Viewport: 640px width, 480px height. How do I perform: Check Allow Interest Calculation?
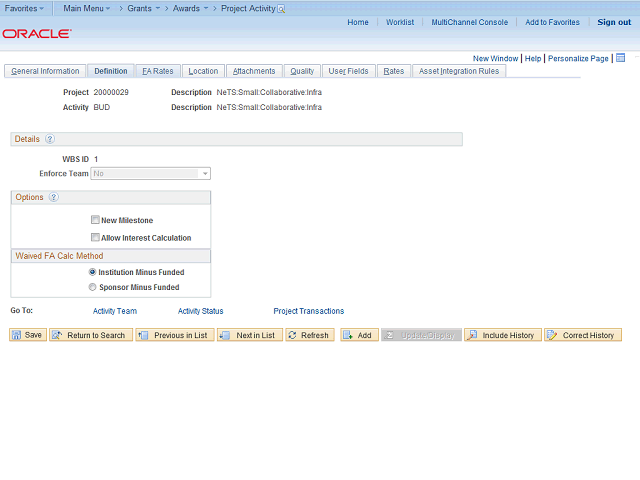(x=95, y=238)
